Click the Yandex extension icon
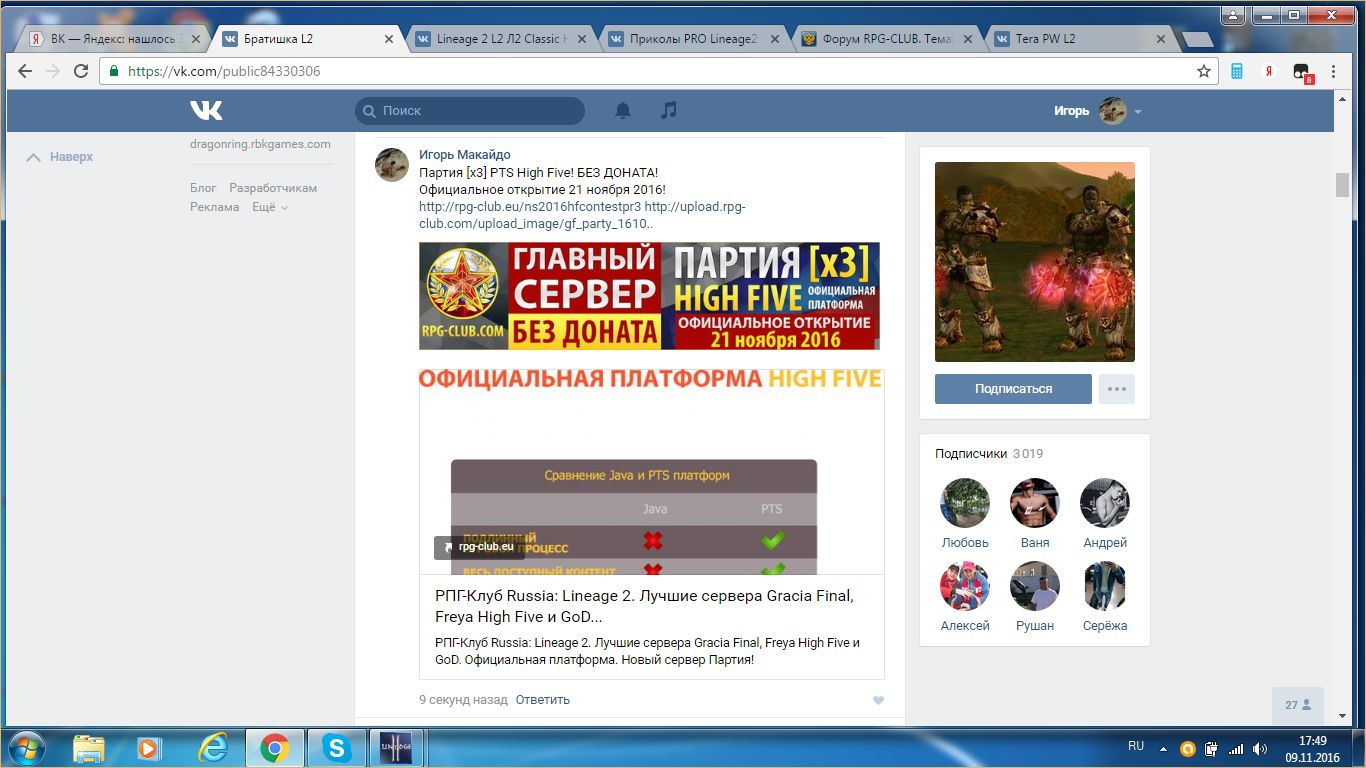 pos(1269,71)
